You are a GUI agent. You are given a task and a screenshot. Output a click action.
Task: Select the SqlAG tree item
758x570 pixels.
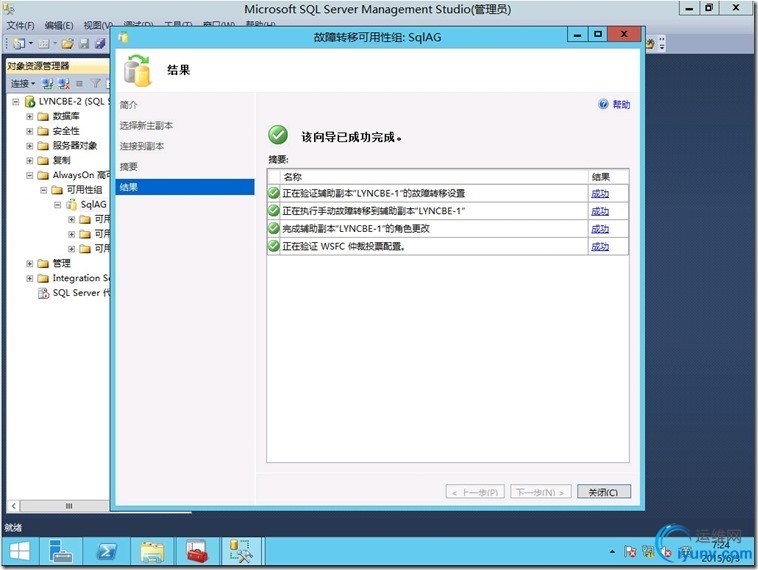pos(93,205)
